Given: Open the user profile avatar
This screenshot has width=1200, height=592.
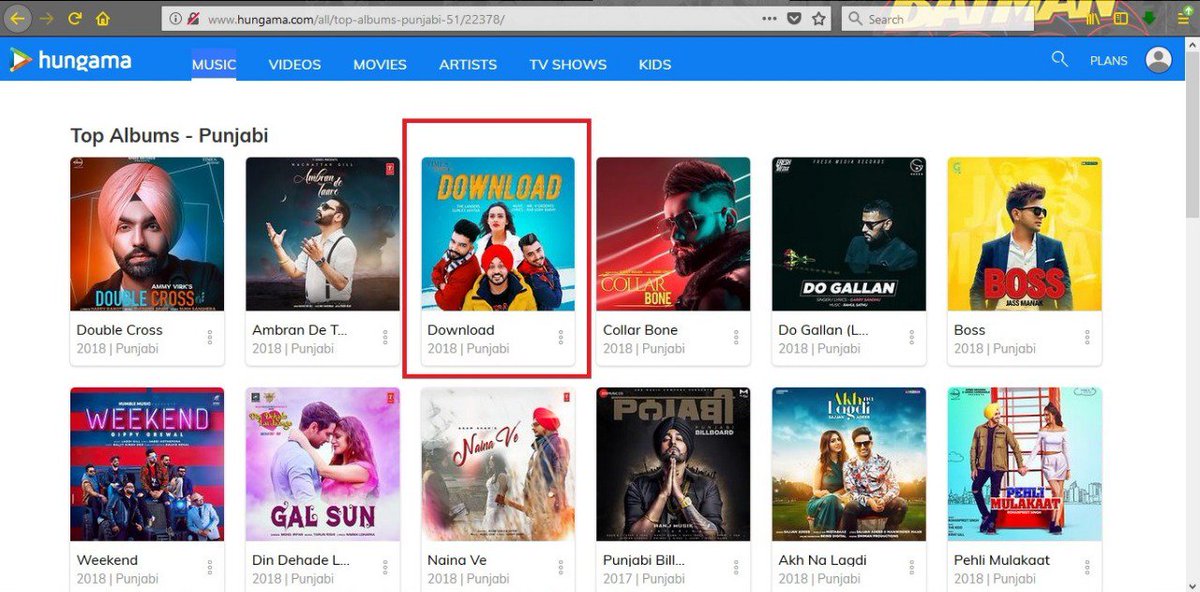Looking at the screenshot, I should coord(1159,60).
